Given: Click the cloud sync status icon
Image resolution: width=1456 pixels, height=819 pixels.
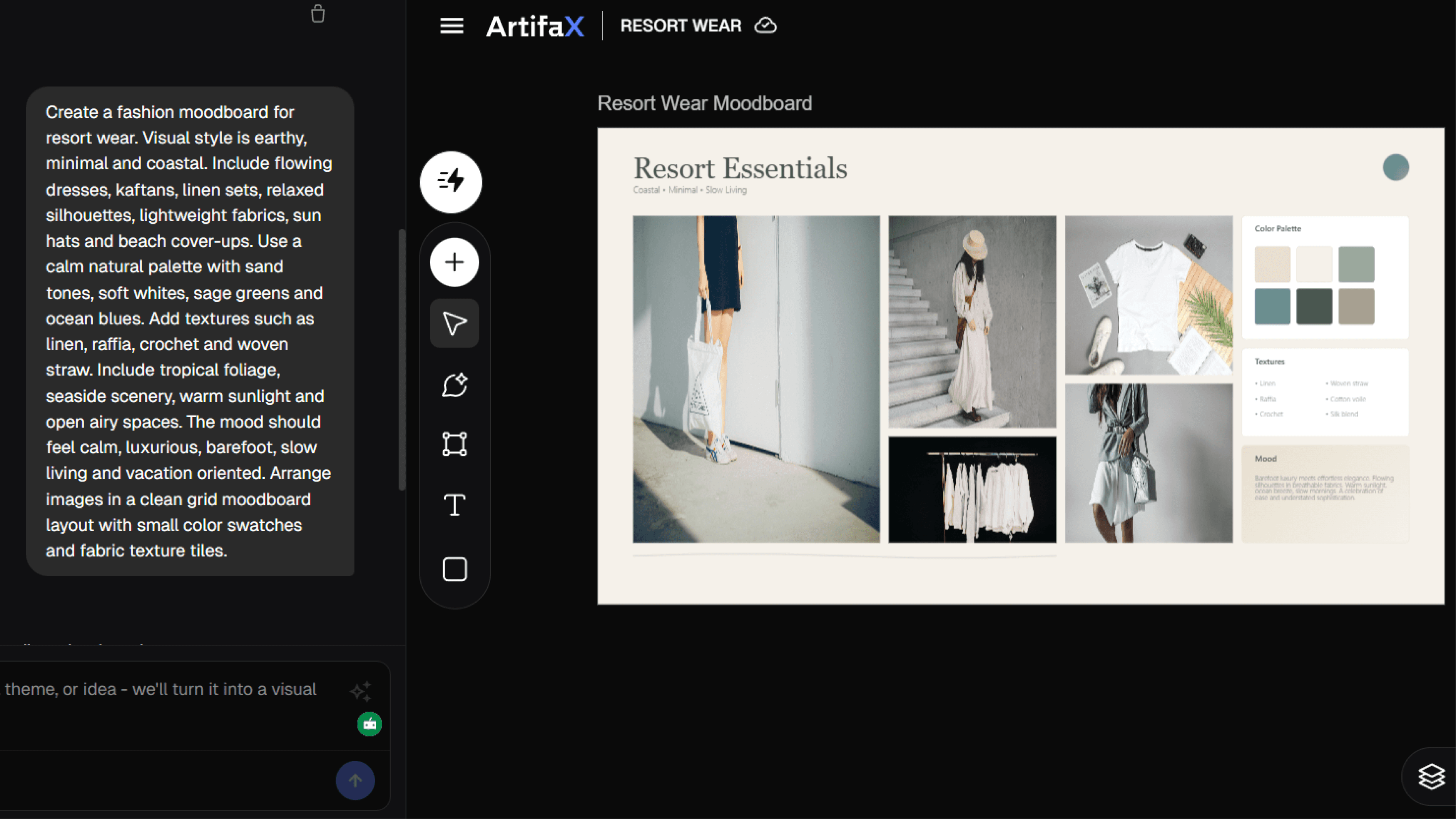Looking at the screenshot, I should pos(766,25).
